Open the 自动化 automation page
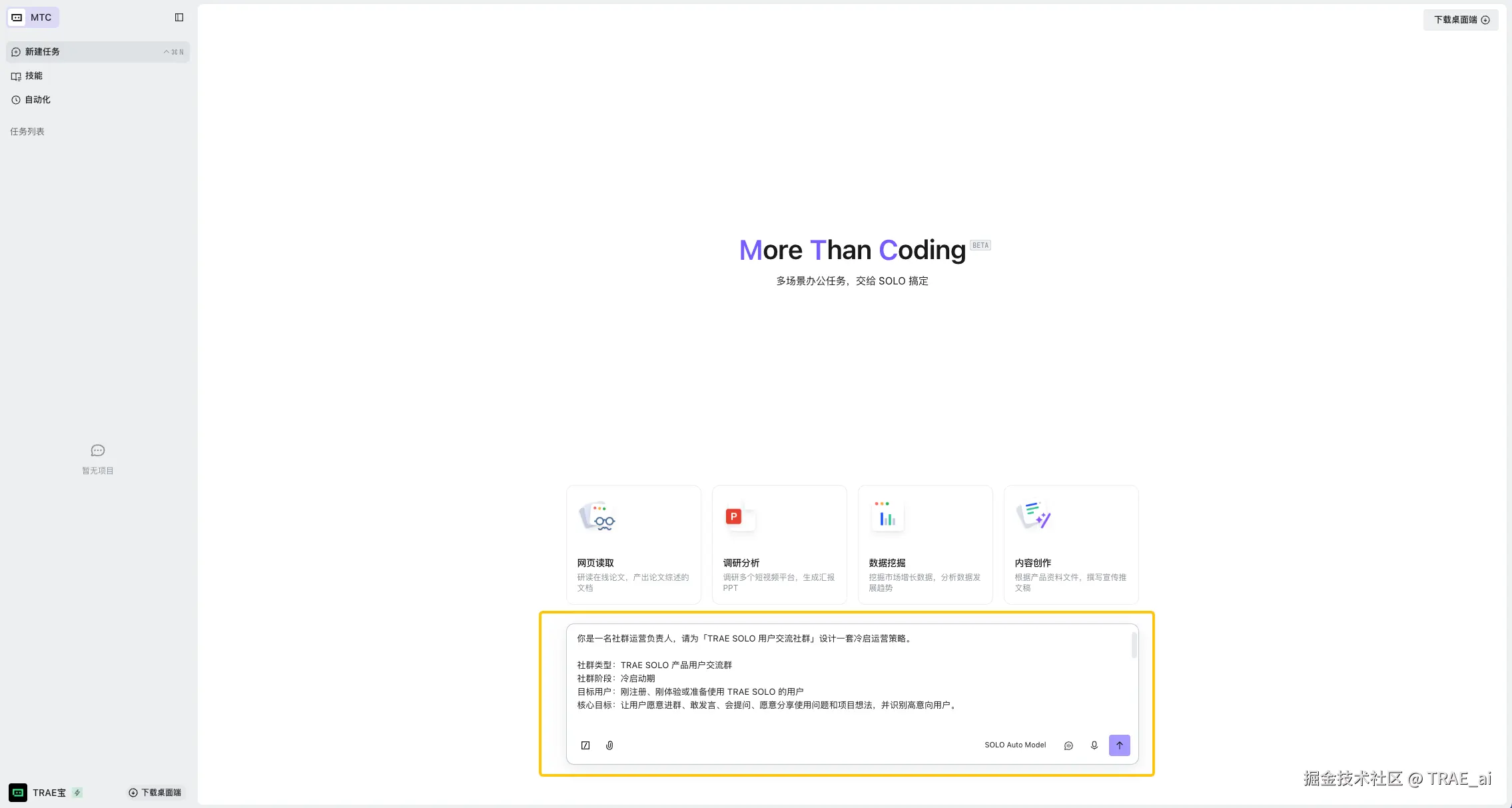Screen dimensions: 1512x808 click(98, 100)
